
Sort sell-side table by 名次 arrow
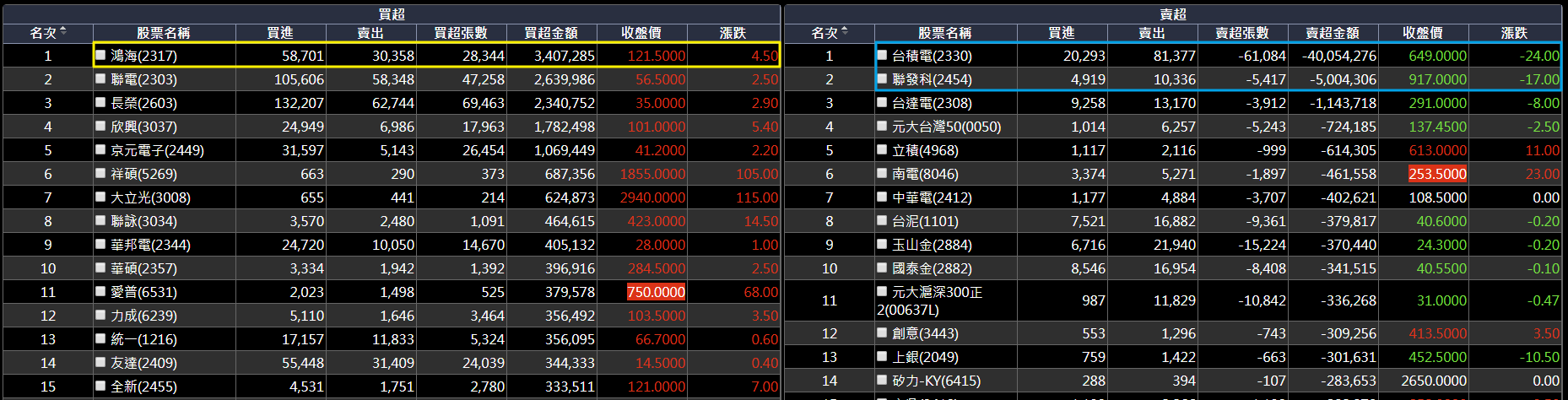845,32
